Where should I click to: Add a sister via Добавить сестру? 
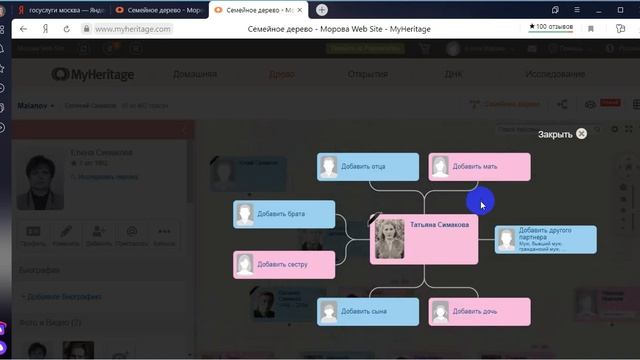284,264
